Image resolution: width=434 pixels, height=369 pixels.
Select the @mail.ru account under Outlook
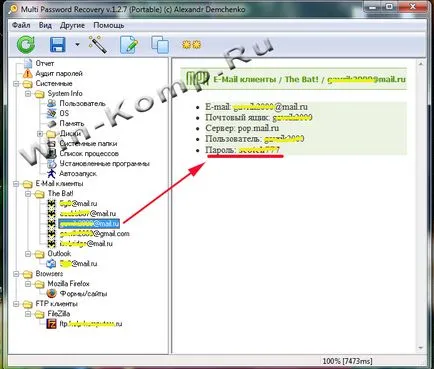[x=78, y=264]
